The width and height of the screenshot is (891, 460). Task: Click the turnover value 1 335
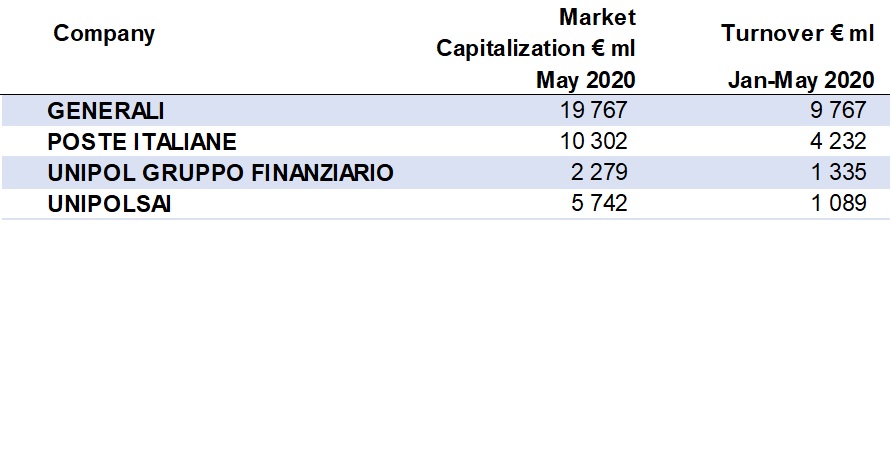838,173
